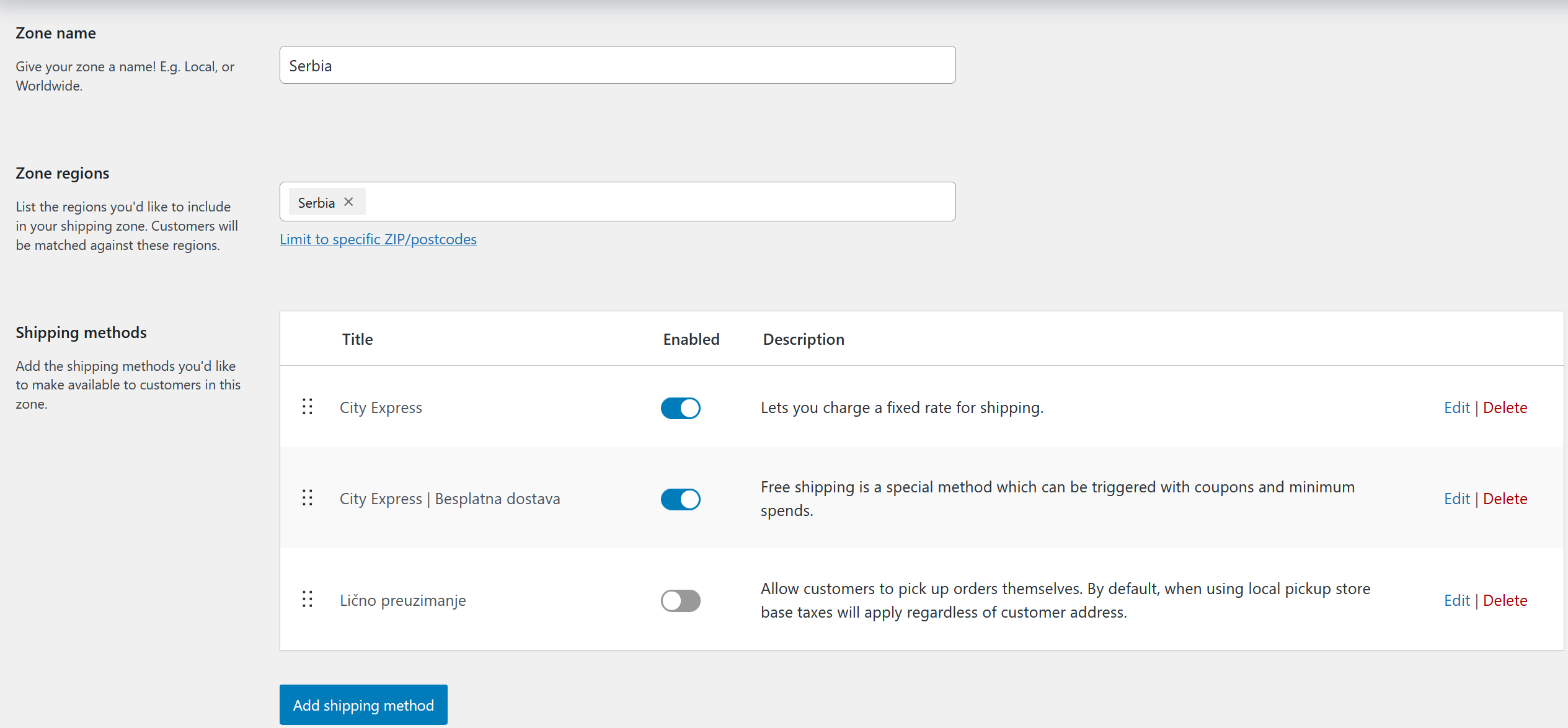1568x728 pixels.
Task: Click the 'Allow customers to pick up' description
Action: (1066, 600)
